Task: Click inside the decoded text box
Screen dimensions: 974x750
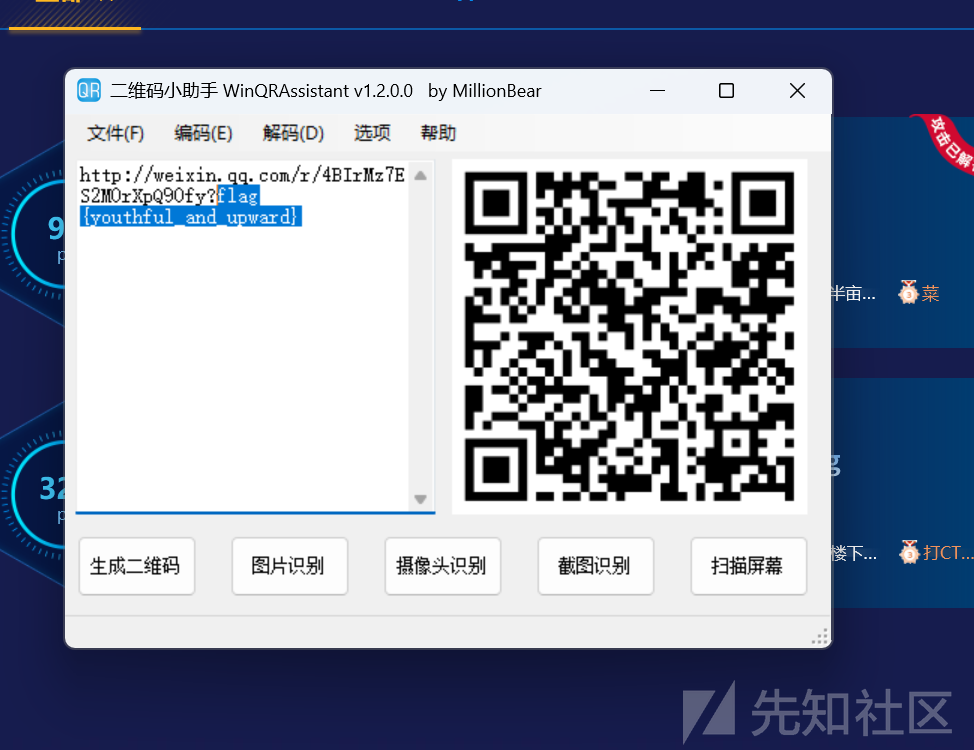Action: [242, 336]
